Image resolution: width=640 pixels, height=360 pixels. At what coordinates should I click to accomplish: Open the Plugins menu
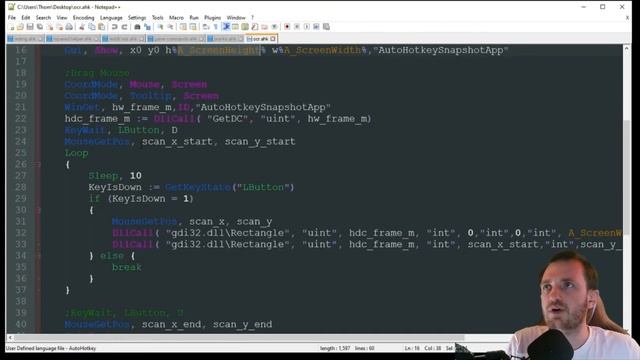[212, 18]
